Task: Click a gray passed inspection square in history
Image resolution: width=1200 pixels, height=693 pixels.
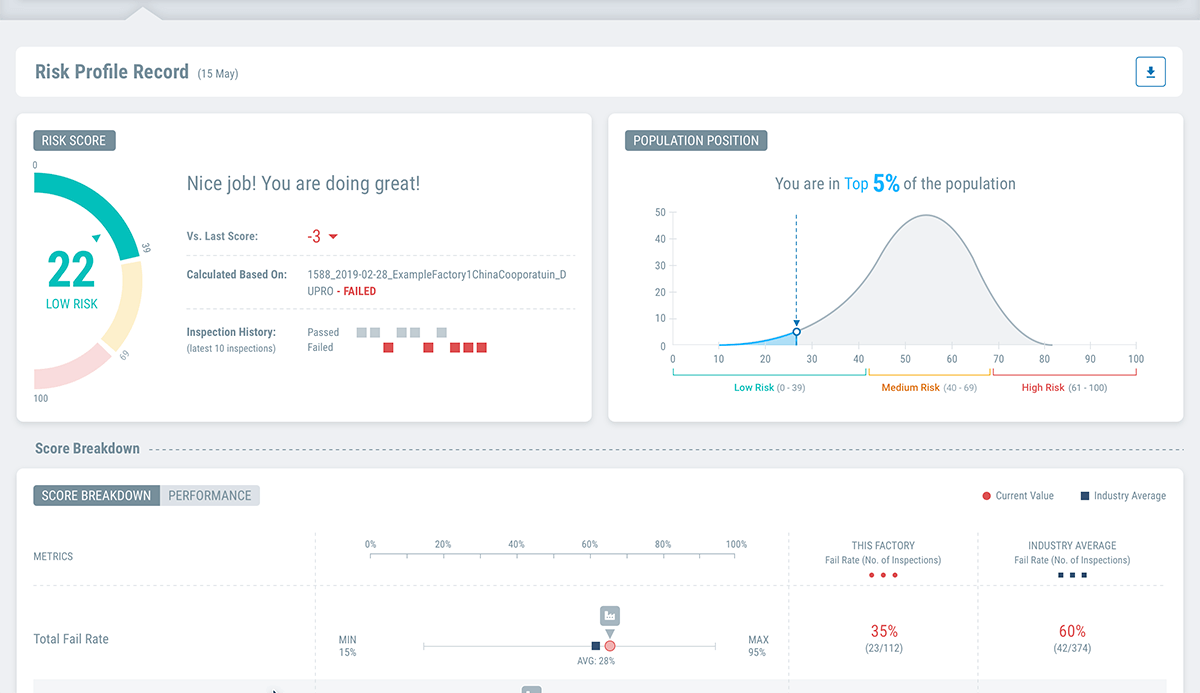Action: point(361,332)
